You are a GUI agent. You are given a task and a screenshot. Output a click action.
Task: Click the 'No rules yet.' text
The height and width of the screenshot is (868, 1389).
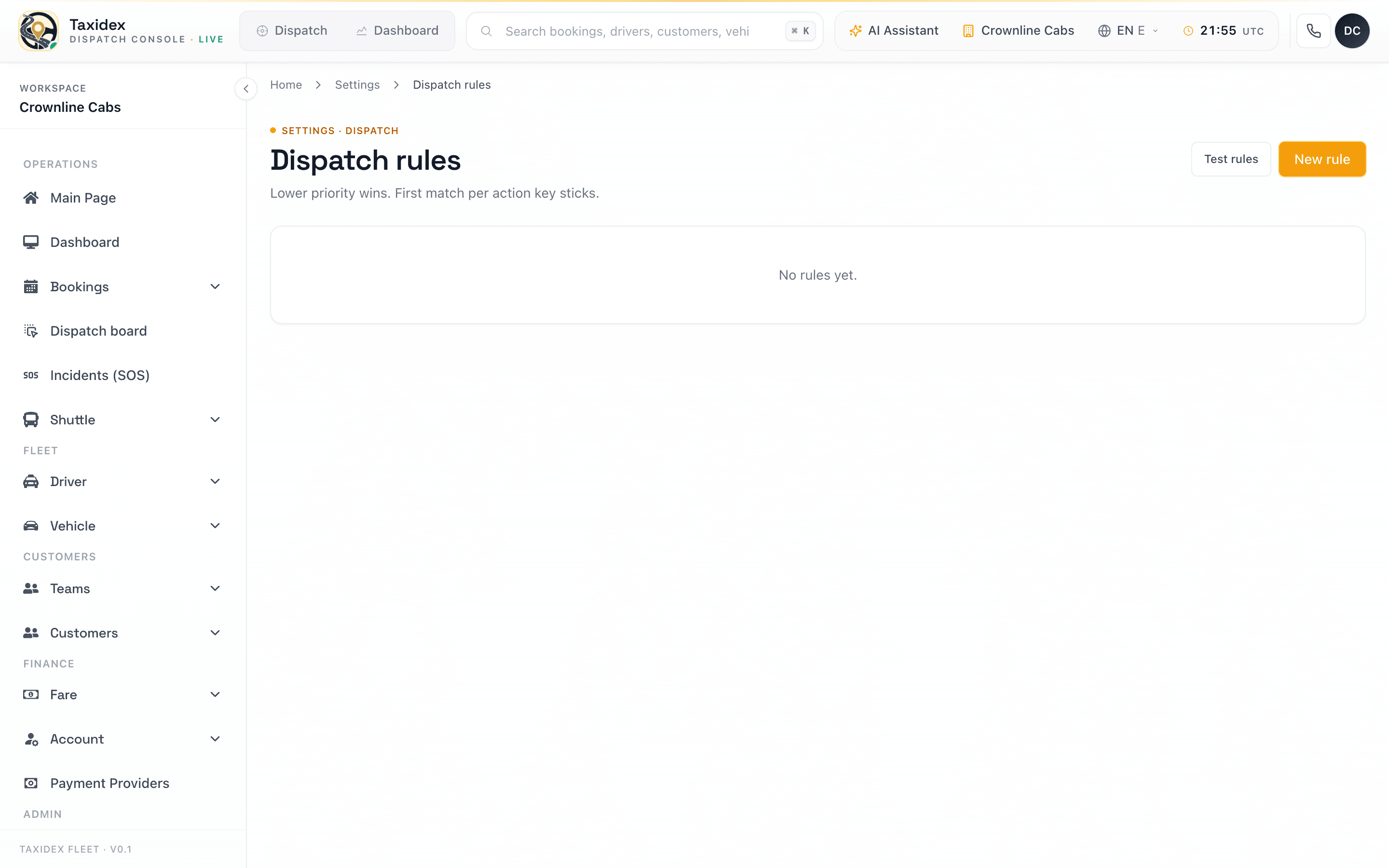pos(817,275)
